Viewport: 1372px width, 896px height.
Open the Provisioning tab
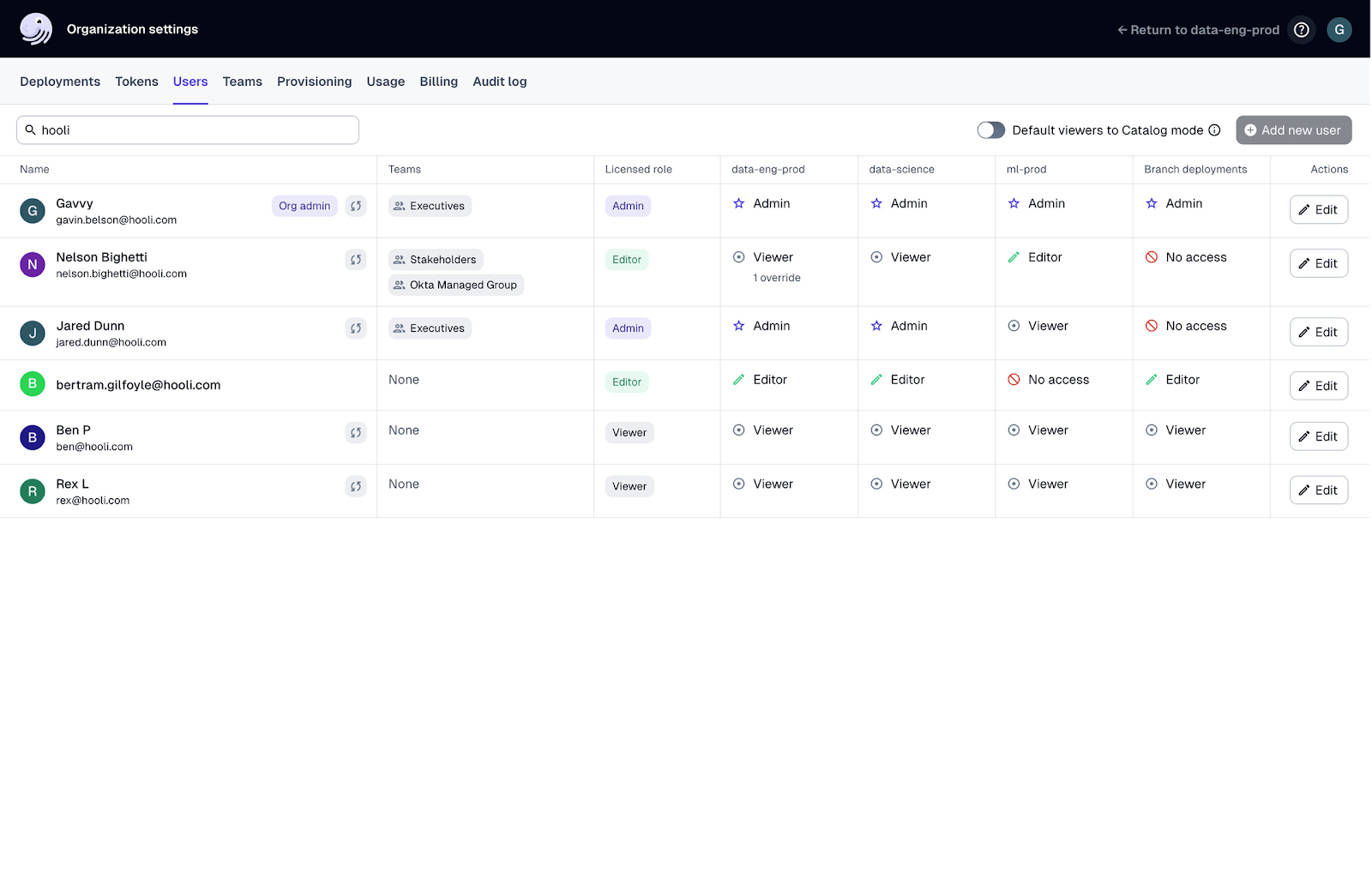(x=315, y=82)
